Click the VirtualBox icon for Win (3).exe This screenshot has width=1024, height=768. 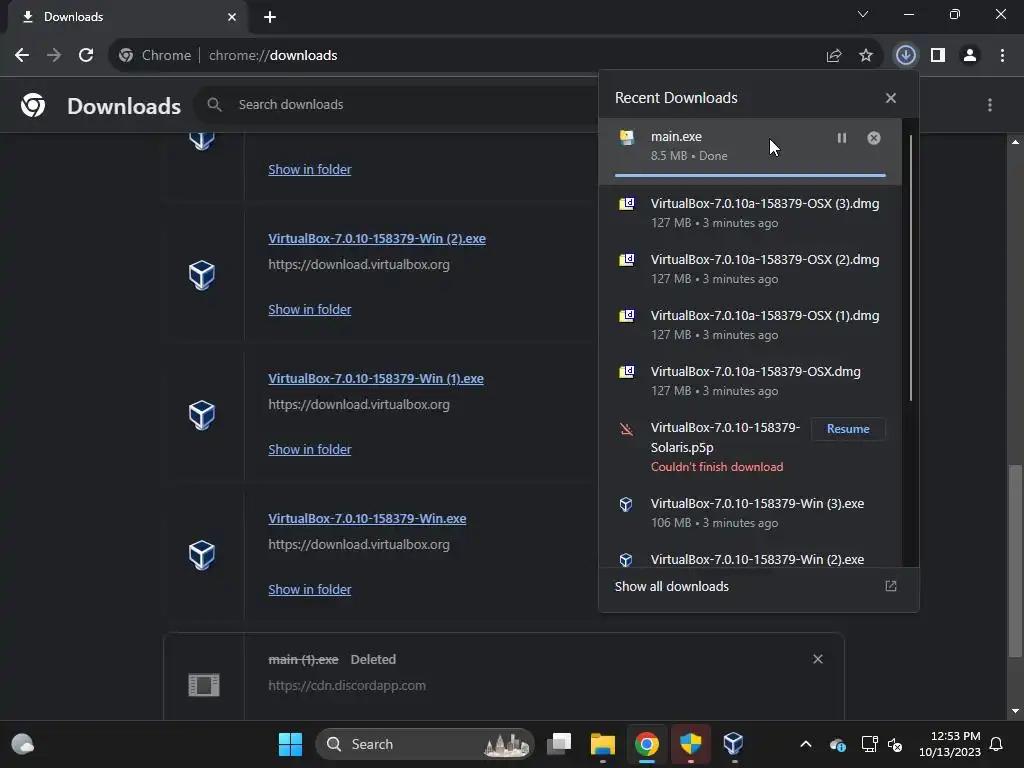(626, 504)
